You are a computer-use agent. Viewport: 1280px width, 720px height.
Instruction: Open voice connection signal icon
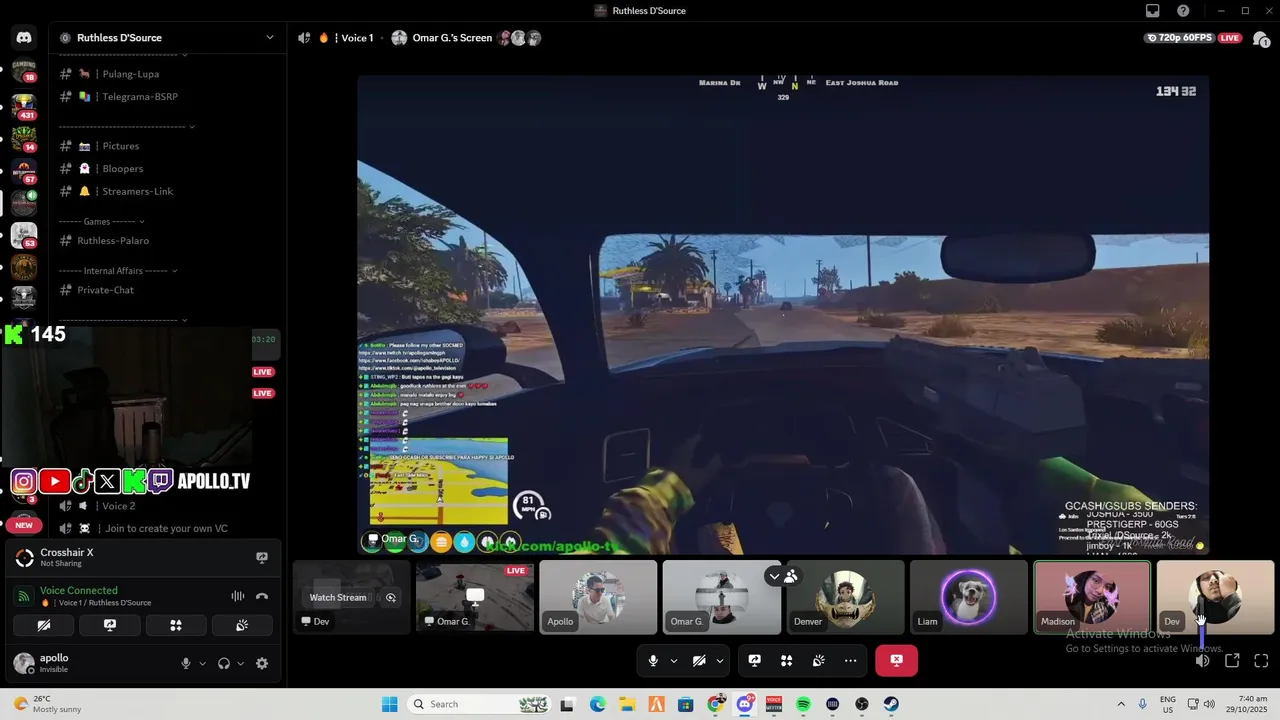click(24, 596)
